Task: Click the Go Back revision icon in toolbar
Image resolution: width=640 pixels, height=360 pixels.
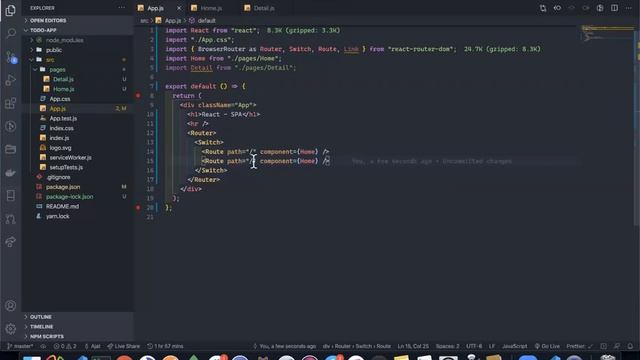Action: (557, 8)
